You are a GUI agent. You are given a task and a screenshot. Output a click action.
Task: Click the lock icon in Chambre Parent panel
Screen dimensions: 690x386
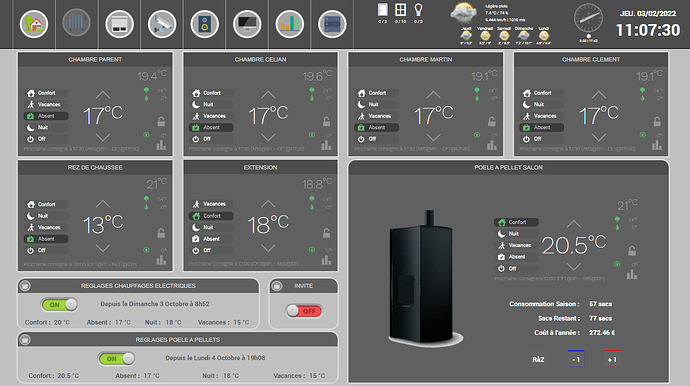click(161, 121)
